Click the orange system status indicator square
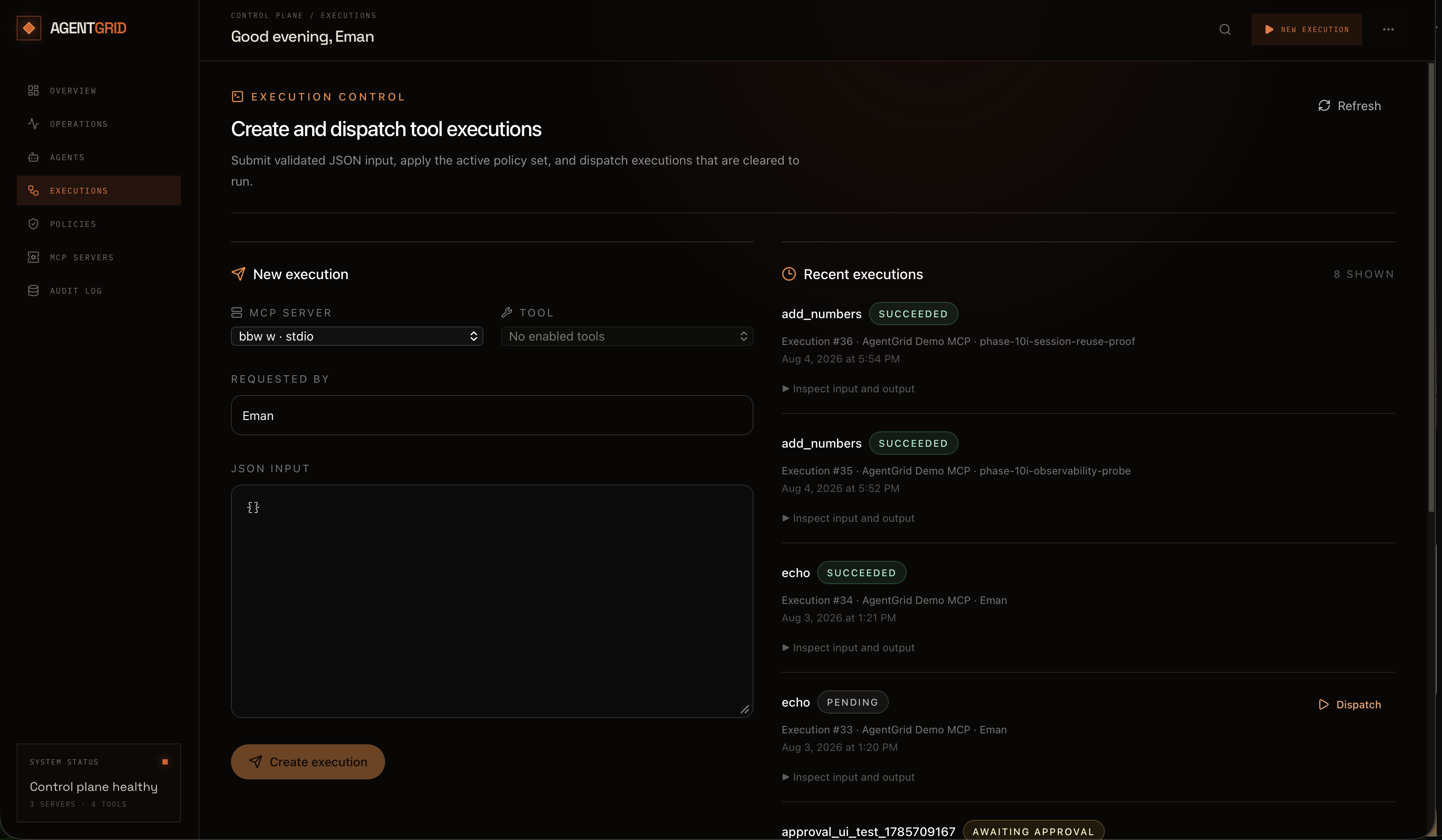 tap(166, 761)
